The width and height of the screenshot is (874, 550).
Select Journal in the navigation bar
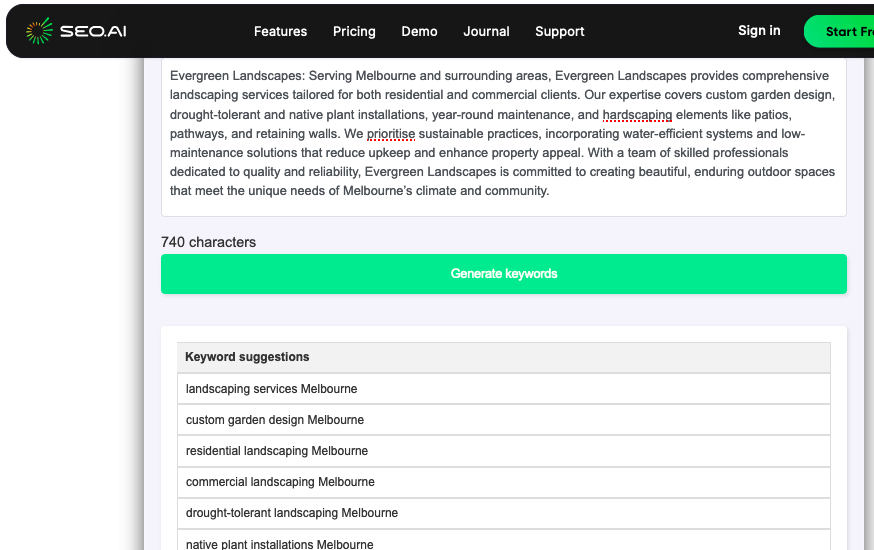click(486, 31)
